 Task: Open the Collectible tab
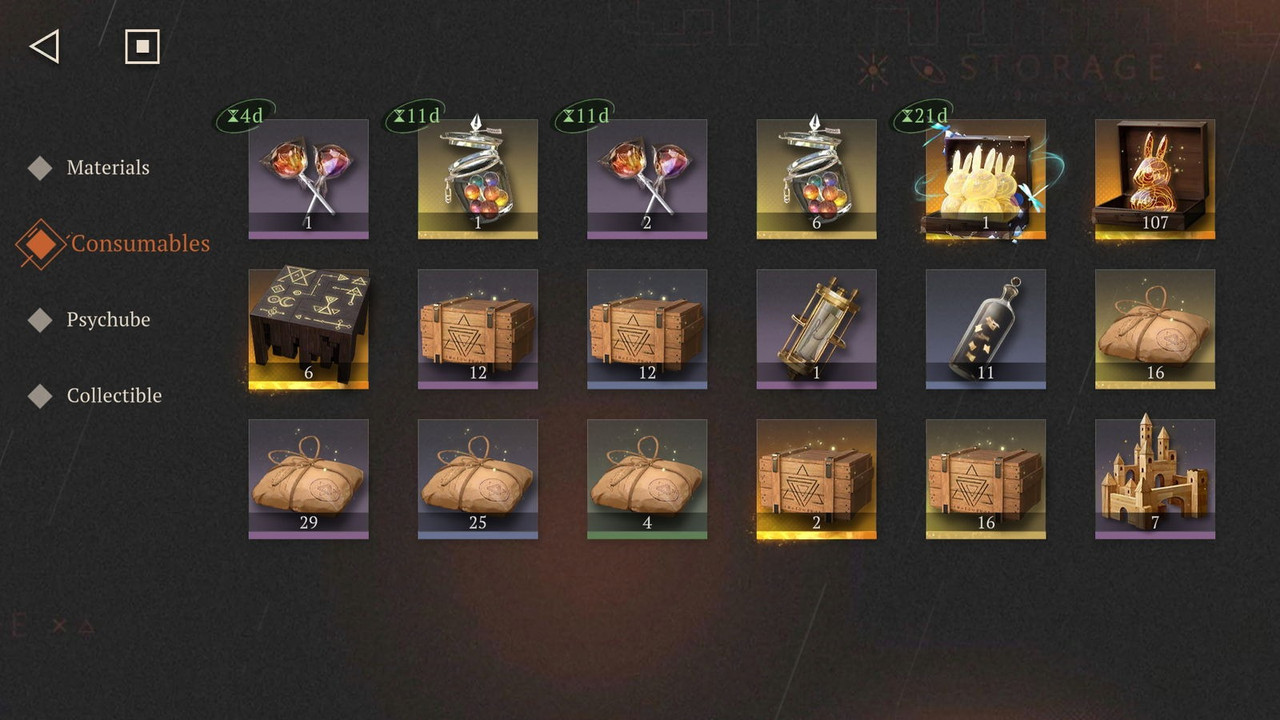tap(114, 395)
